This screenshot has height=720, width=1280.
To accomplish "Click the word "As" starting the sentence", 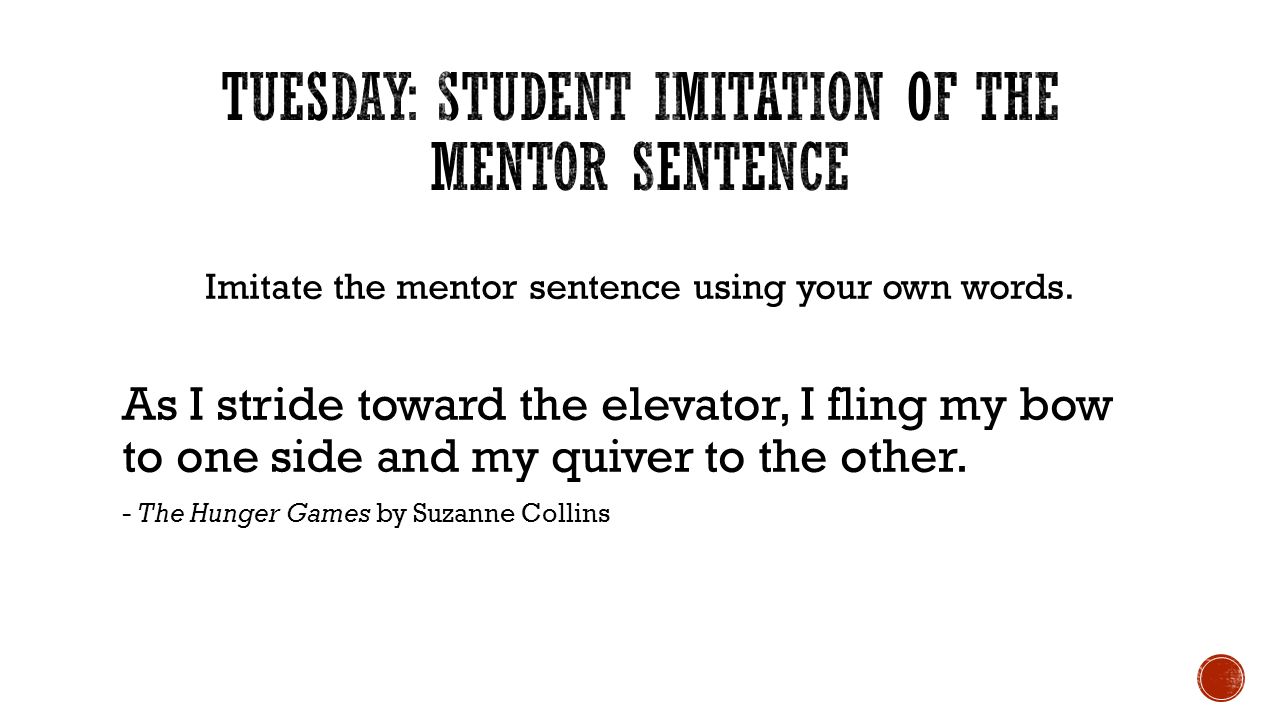I will pos(148,407).
